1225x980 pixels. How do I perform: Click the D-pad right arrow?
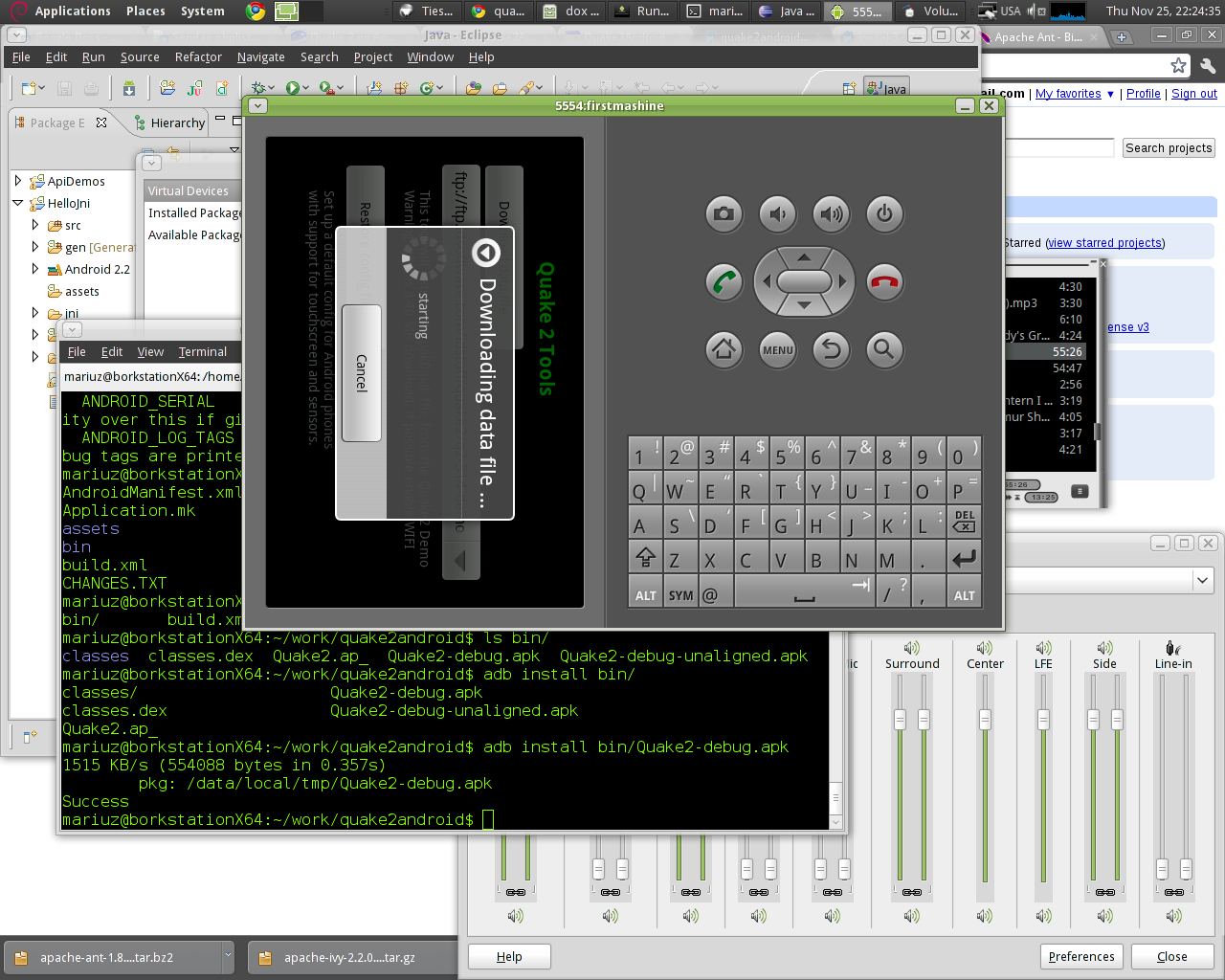click(x=842, y=281)
